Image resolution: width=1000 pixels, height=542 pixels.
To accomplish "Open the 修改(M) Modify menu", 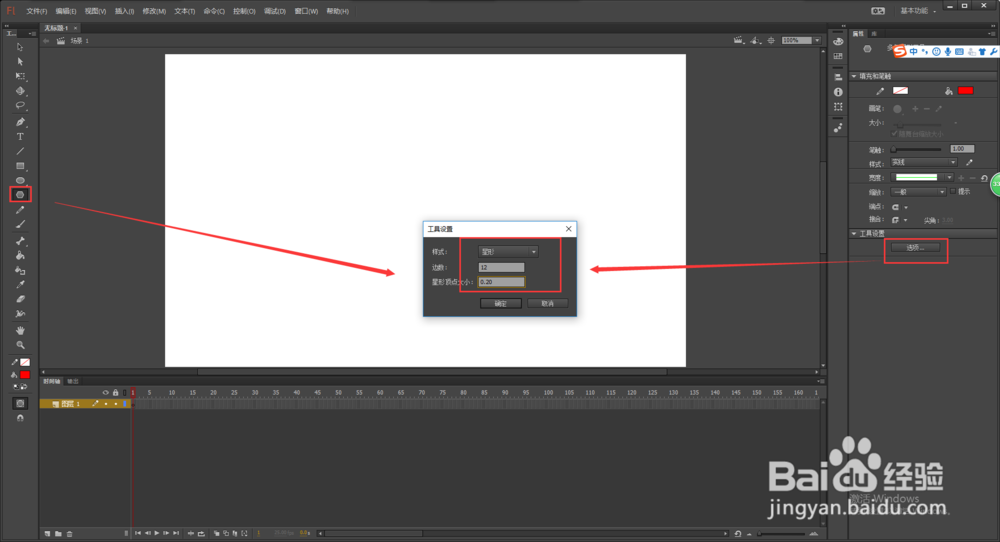I will click(154, 11).
